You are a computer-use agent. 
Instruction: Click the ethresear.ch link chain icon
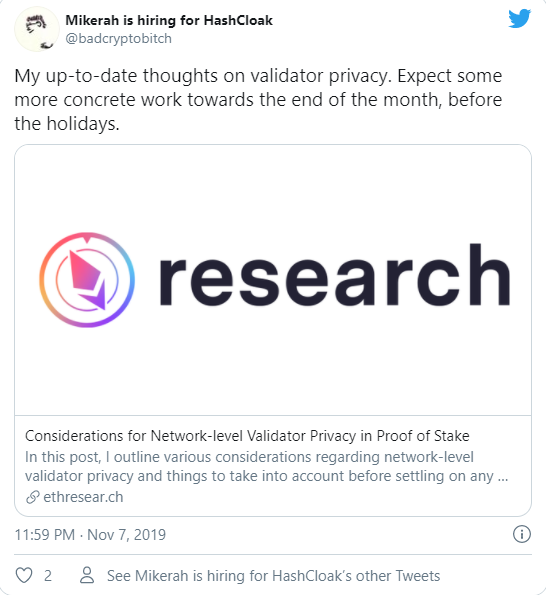coord(33,497)
